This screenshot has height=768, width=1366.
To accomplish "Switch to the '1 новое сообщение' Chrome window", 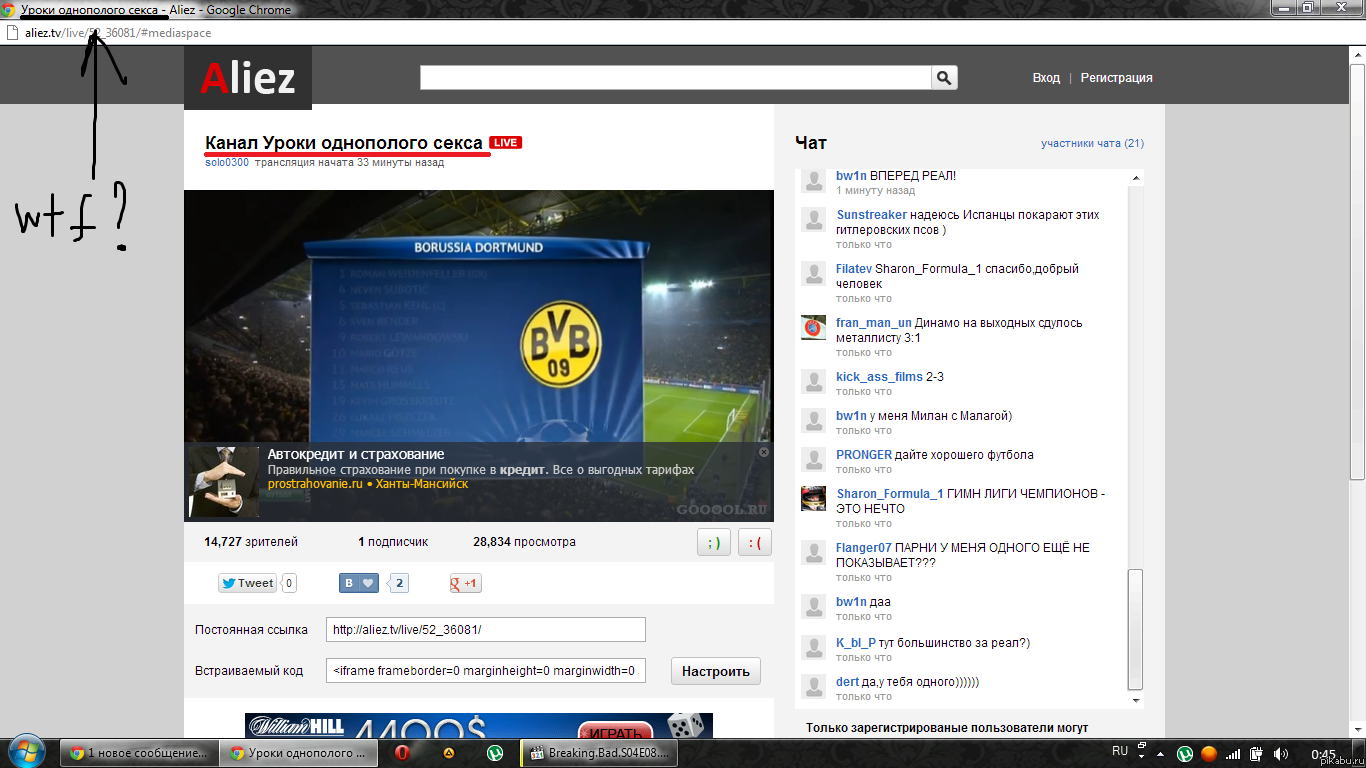I will tap(139, 753).
